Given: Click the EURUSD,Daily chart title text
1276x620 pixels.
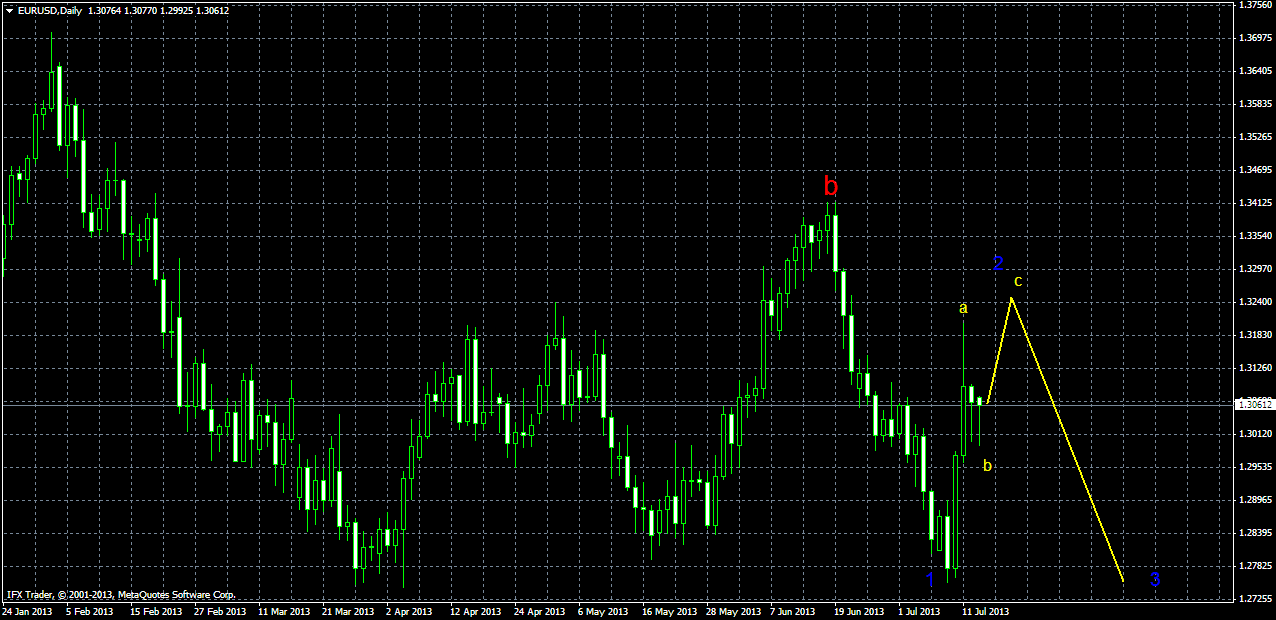Looking at the screenshot, I should (50, 10).
